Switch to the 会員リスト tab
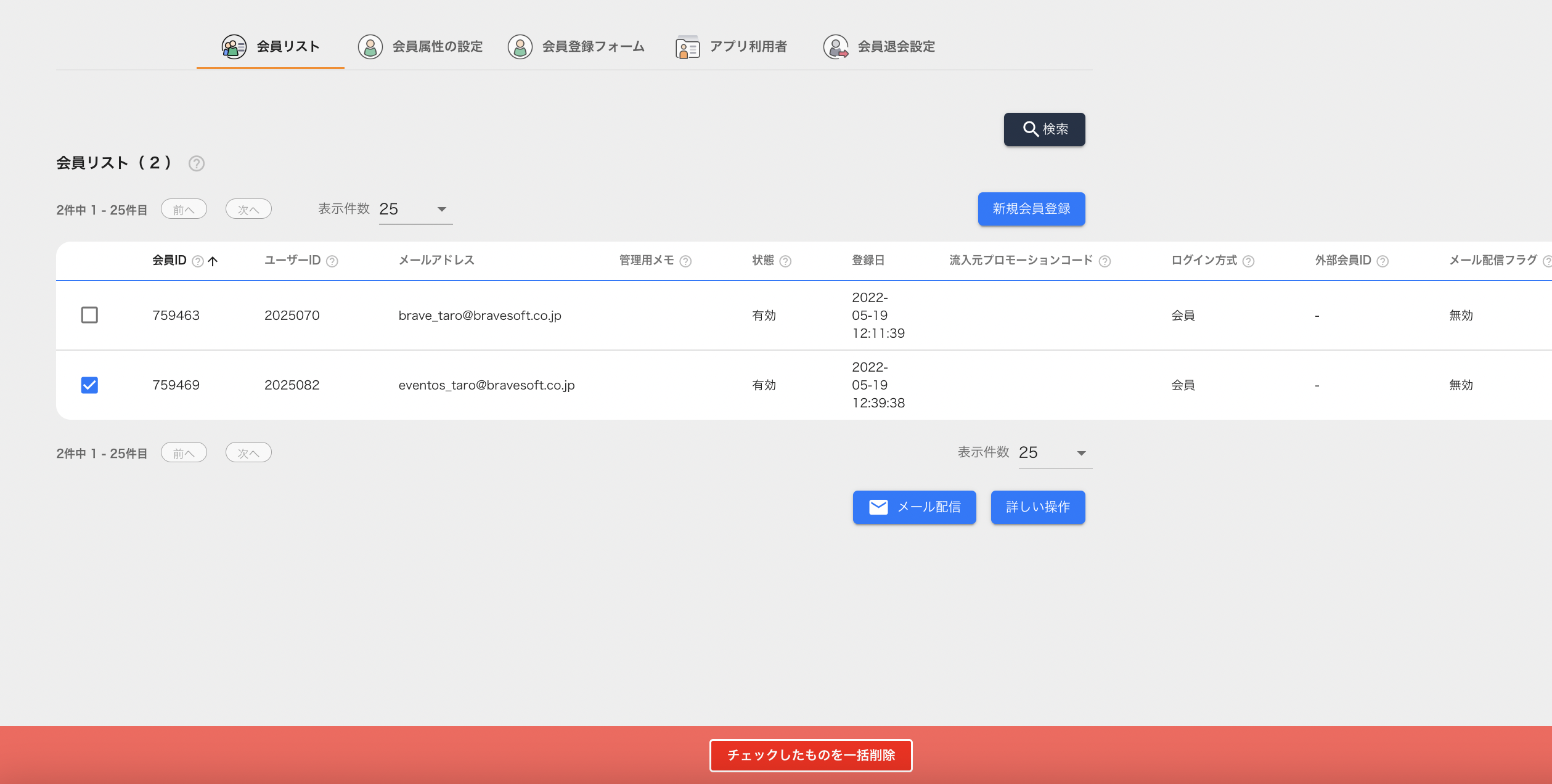 (x=271, y=47)
